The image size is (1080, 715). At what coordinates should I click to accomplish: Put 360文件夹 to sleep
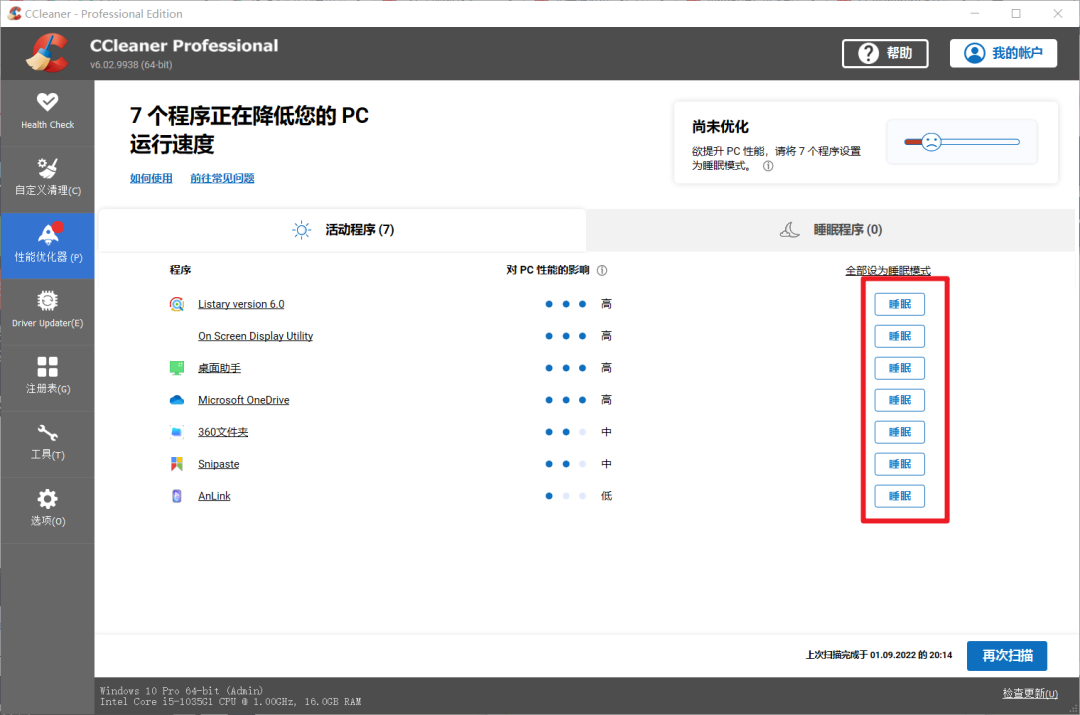tap(900, 432)
